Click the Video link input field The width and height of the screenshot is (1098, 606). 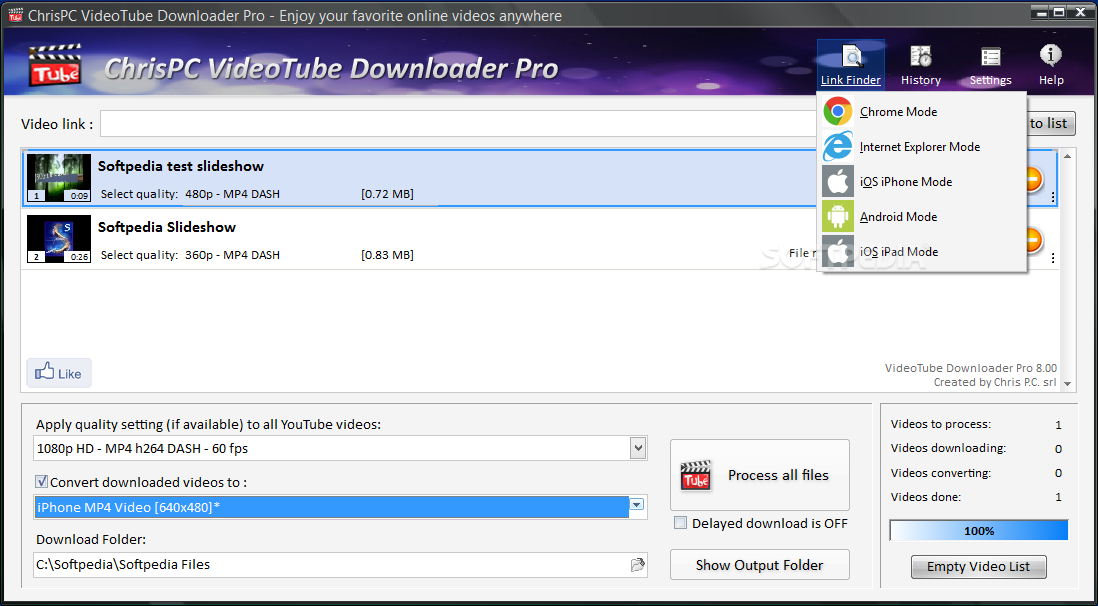pyautogui.click(x=459, y=123)
